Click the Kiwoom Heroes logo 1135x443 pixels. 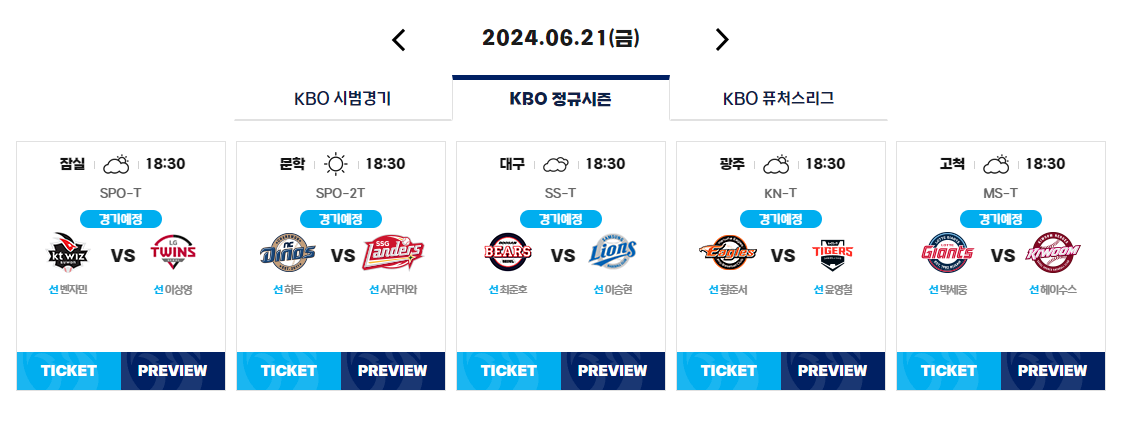tap(1053, 252)
